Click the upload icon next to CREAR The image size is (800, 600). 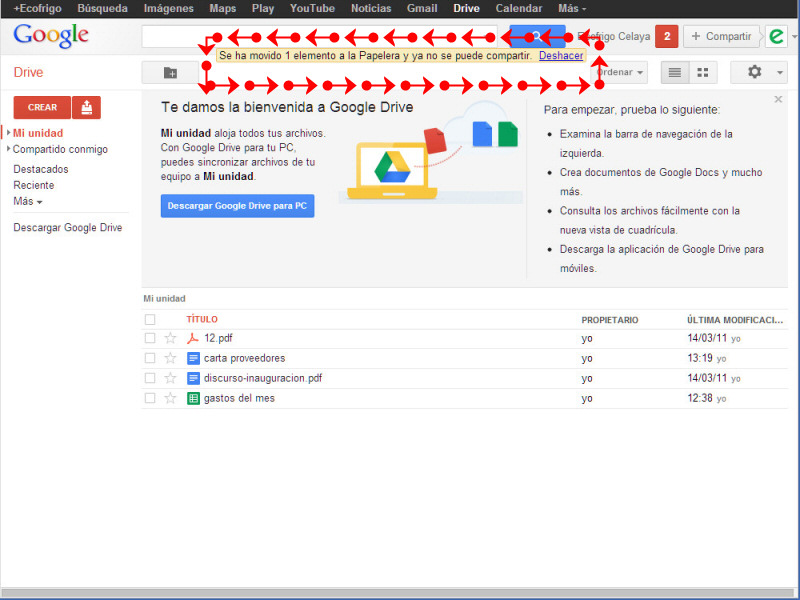(x=87, y=107)
